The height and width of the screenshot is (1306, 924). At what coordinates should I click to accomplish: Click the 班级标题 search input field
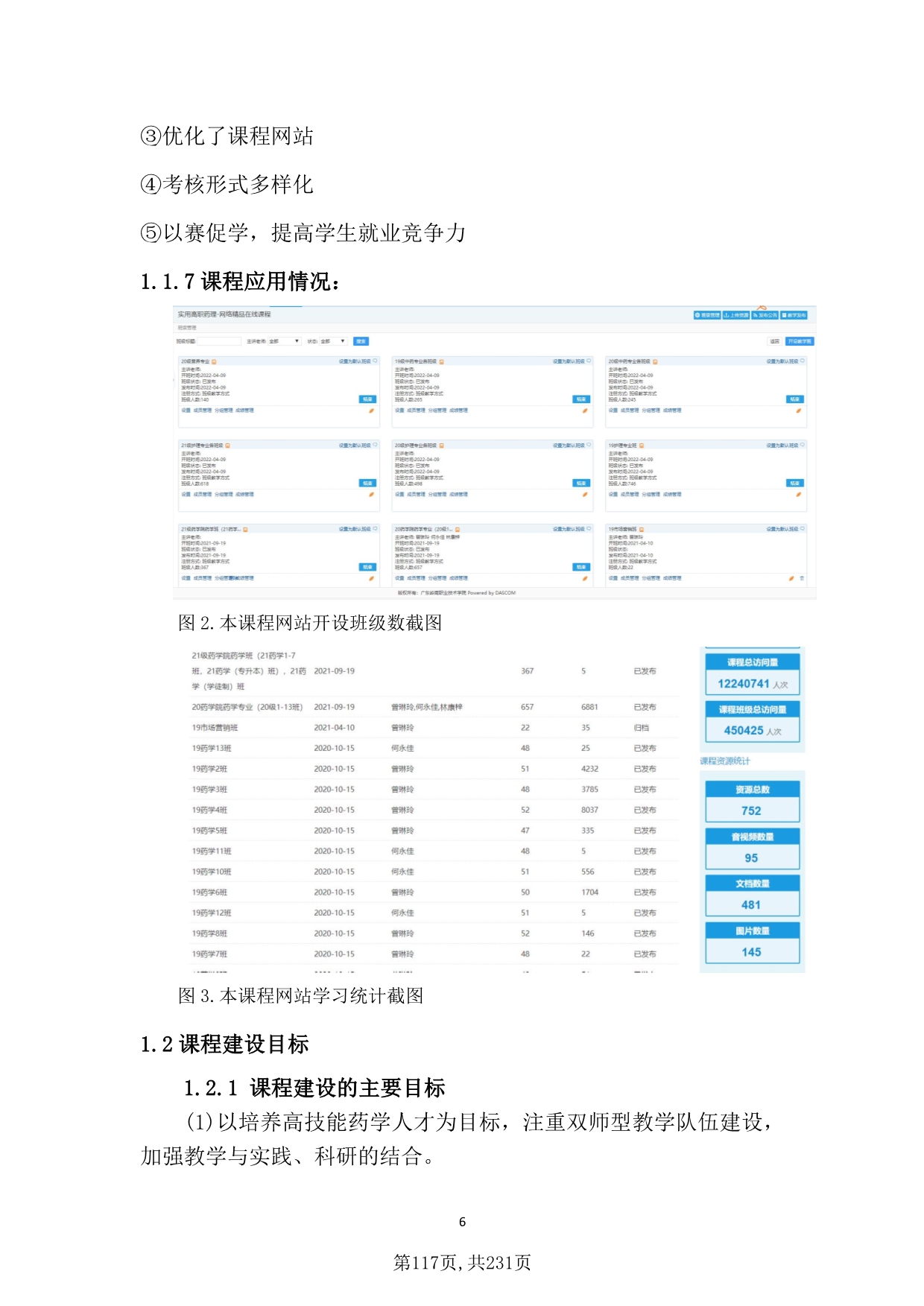pyautogui.click(x=218, y=341)
